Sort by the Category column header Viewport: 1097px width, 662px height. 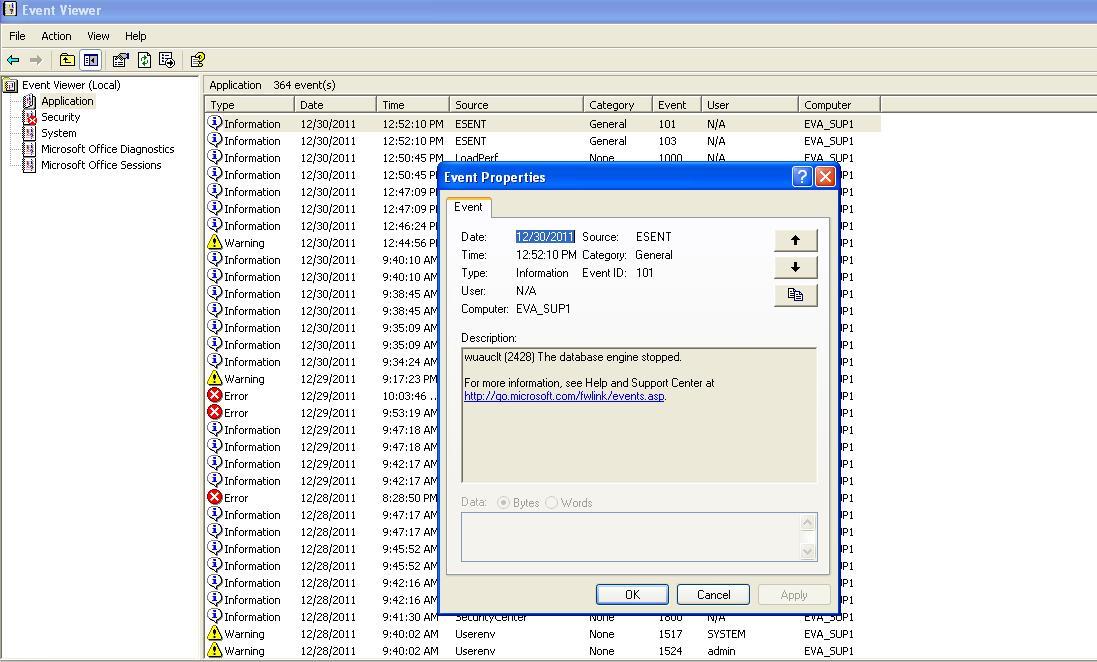618,105
